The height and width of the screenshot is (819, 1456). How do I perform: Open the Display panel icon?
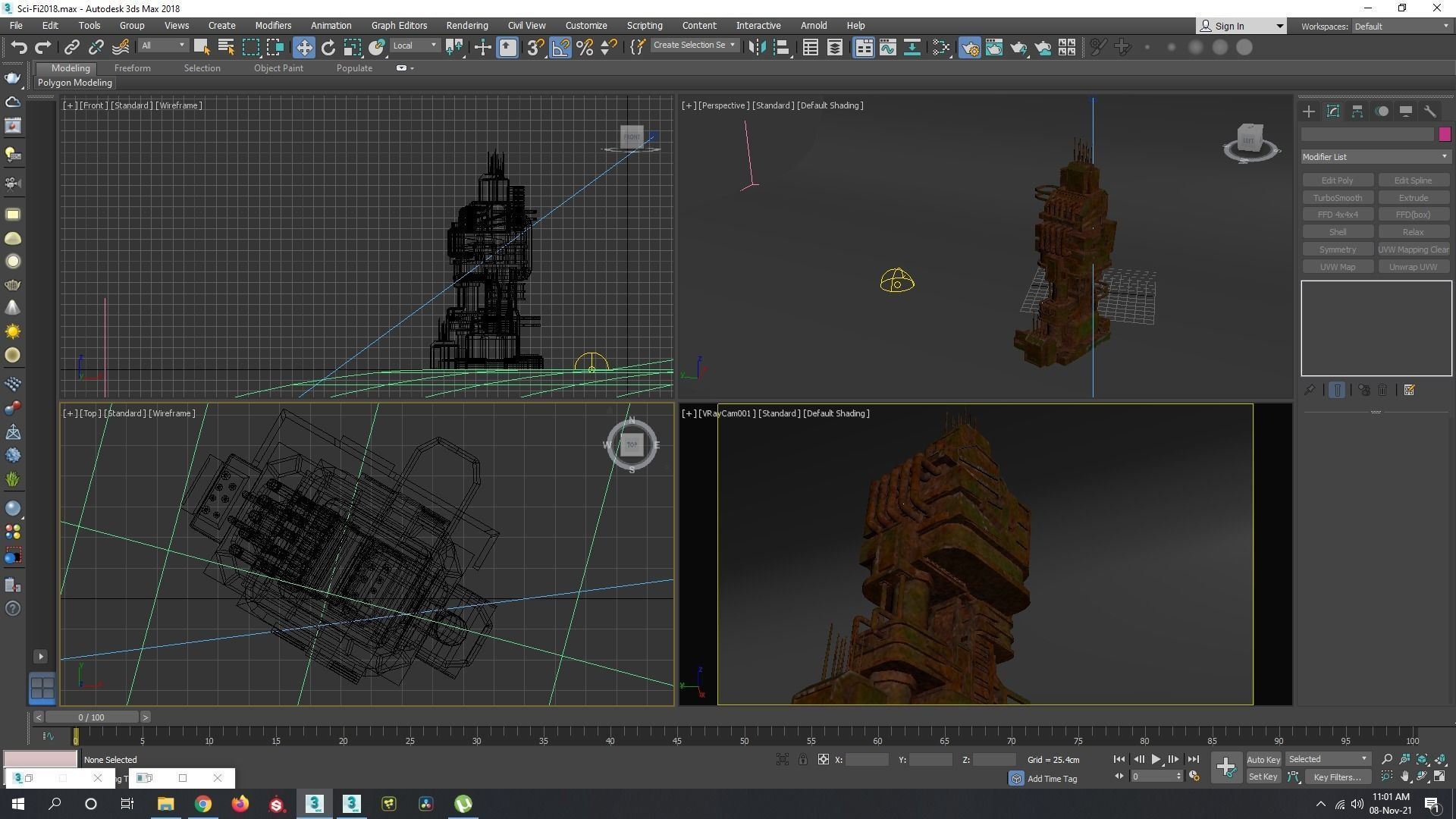(x=1406, y=111)
